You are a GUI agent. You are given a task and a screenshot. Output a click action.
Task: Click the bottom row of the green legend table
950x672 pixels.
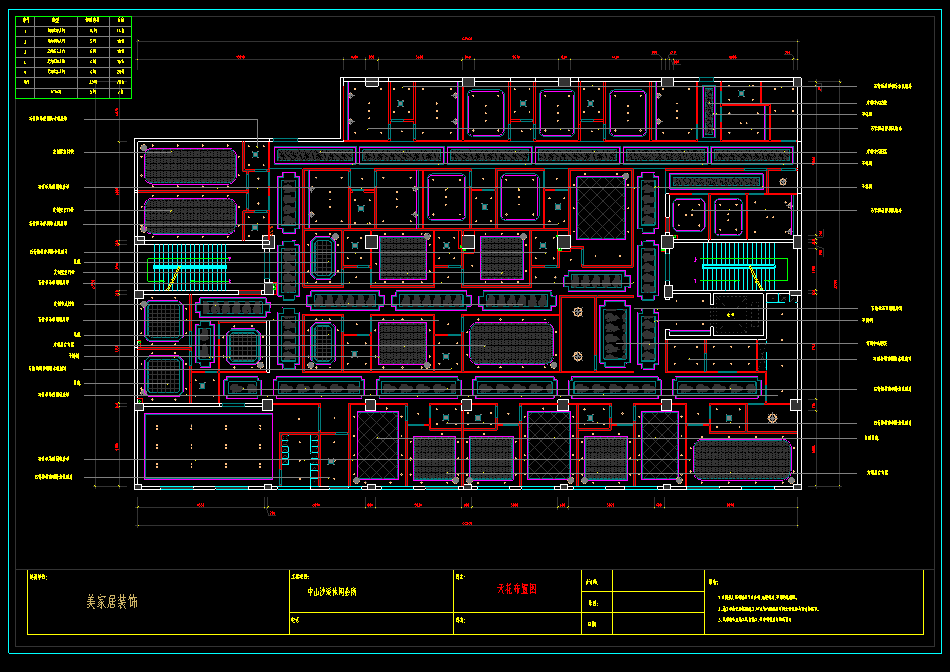(x=73, y=92)
